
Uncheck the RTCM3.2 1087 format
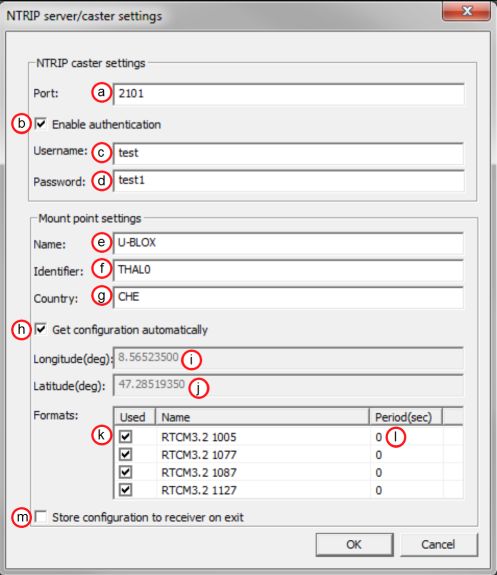125,472
